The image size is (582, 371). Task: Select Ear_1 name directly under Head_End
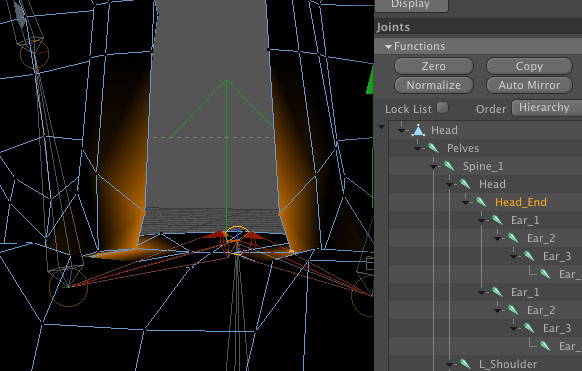pyautogui.click(x=525, y=220)
